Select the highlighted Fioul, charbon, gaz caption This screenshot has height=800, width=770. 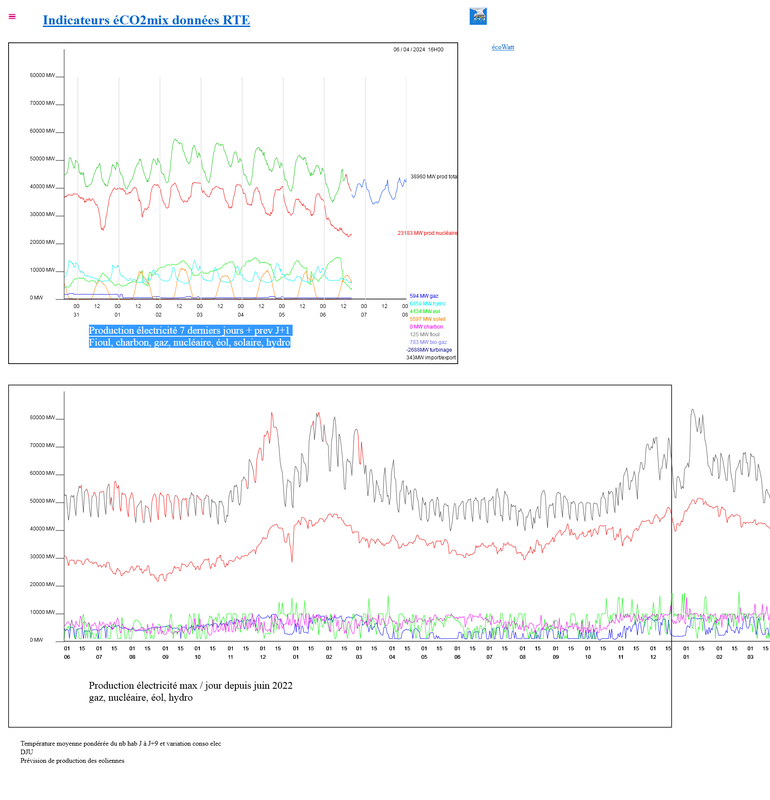[x=189, y=343]
